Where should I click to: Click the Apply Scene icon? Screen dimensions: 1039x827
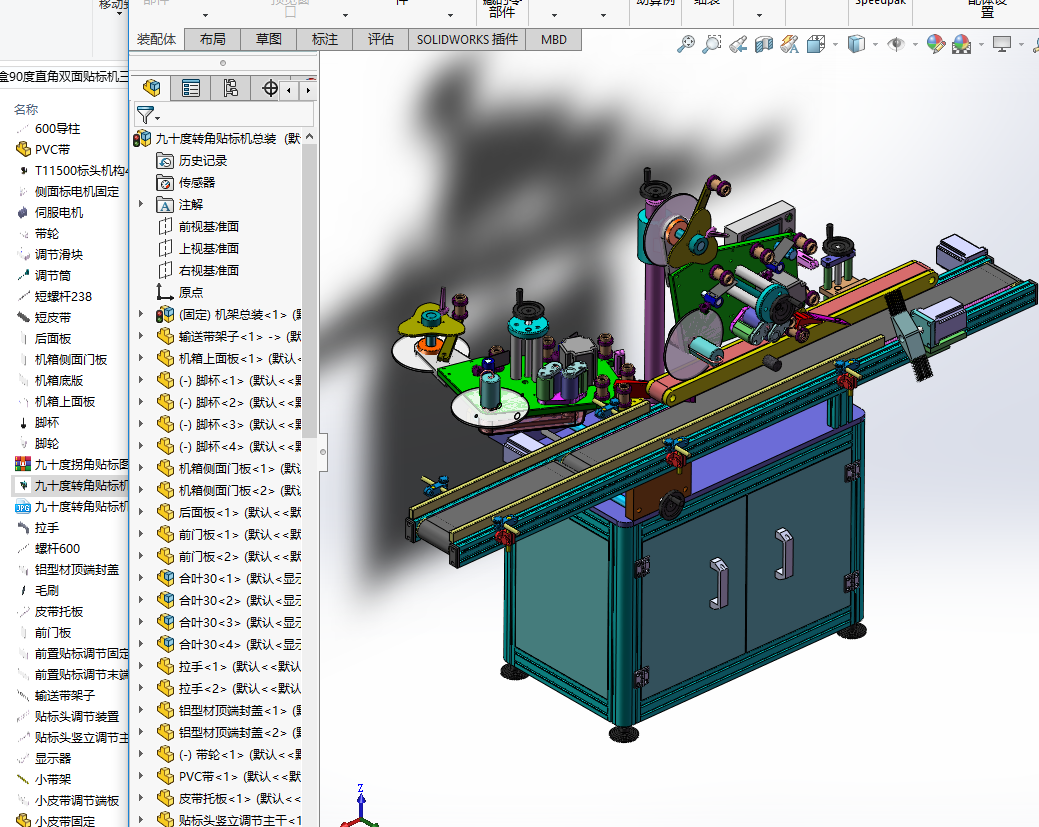pyautogui.click(x=961, y=44)
